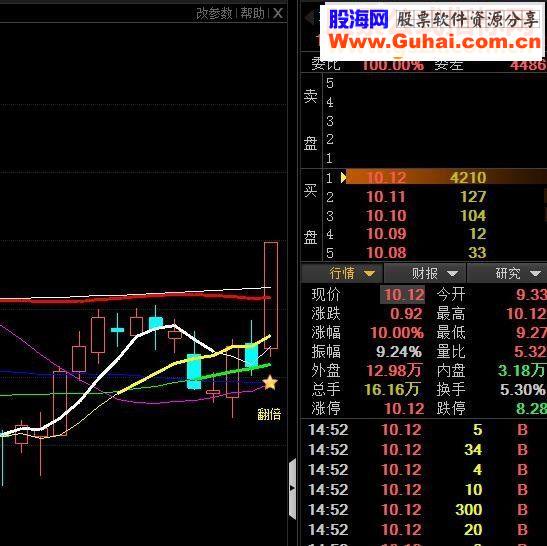Image resolution: width=547 pixels, height=546 pixels.
Task: Click the 改参数 link
Action: pos(214,14)
